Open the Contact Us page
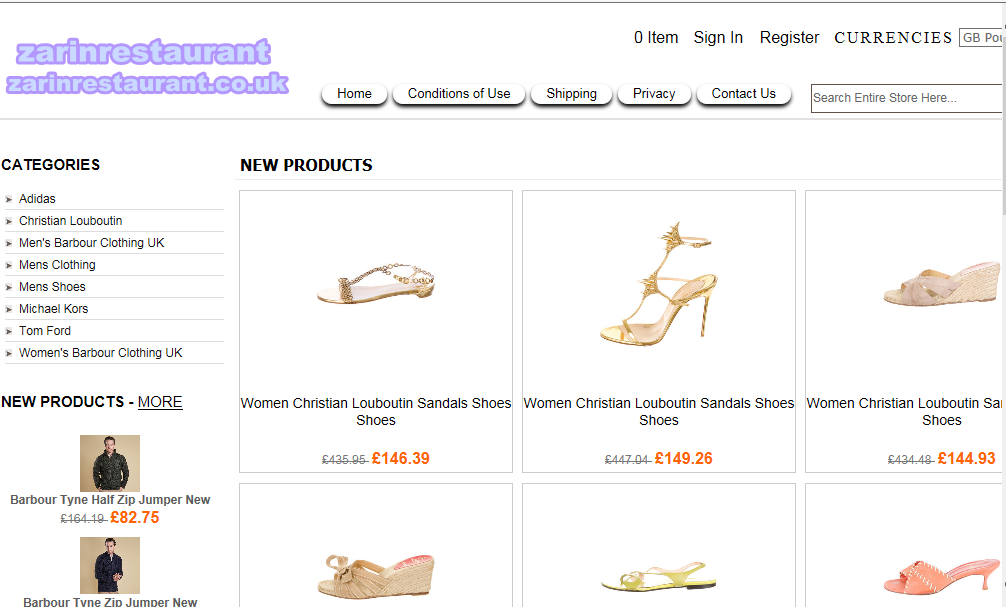The width and height of the screenshot is (1006, 607). pyautogui.click(x=744, y=94)
